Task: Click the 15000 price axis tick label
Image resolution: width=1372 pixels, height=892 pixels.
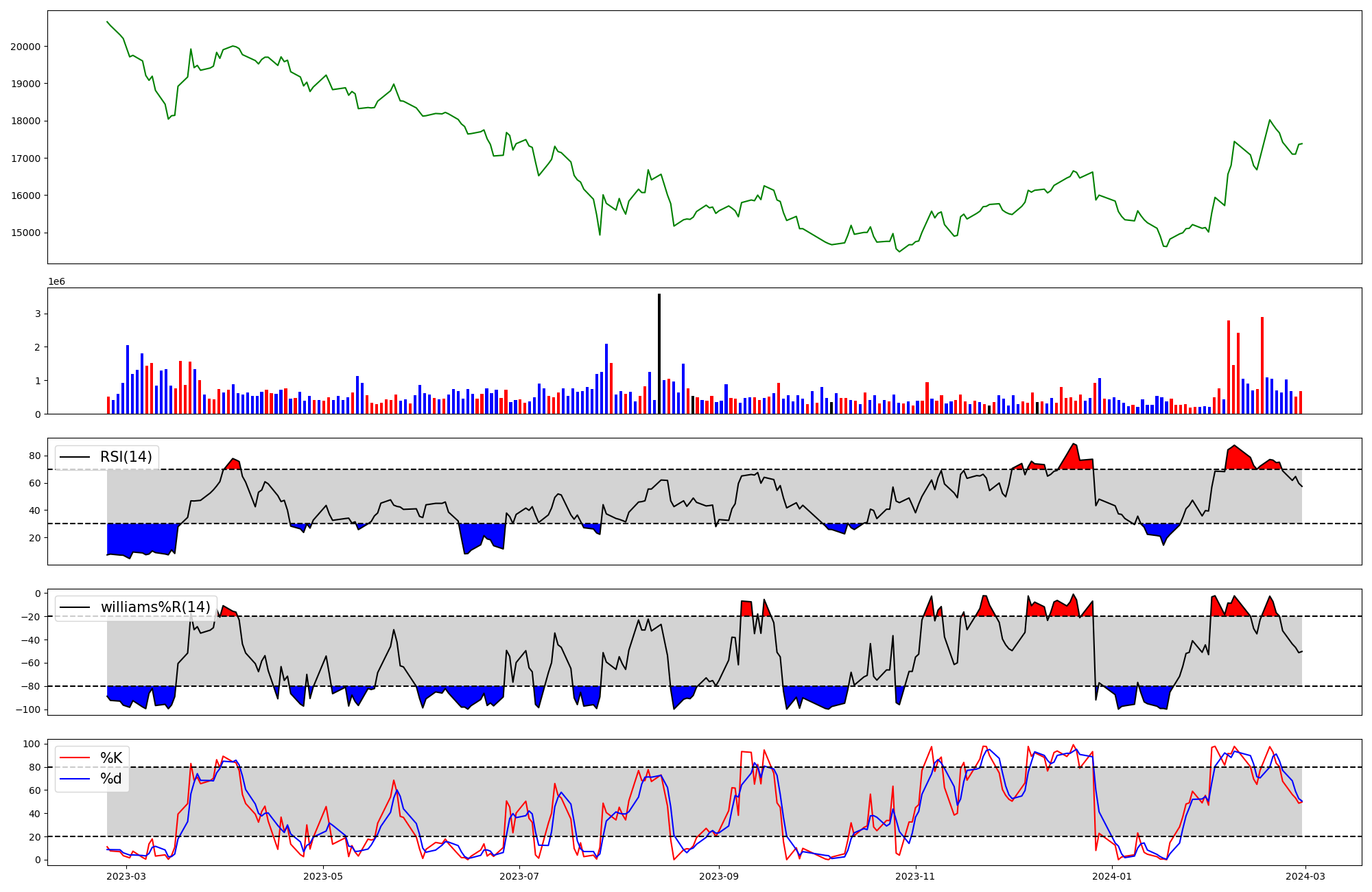Action: click(25, 233)
